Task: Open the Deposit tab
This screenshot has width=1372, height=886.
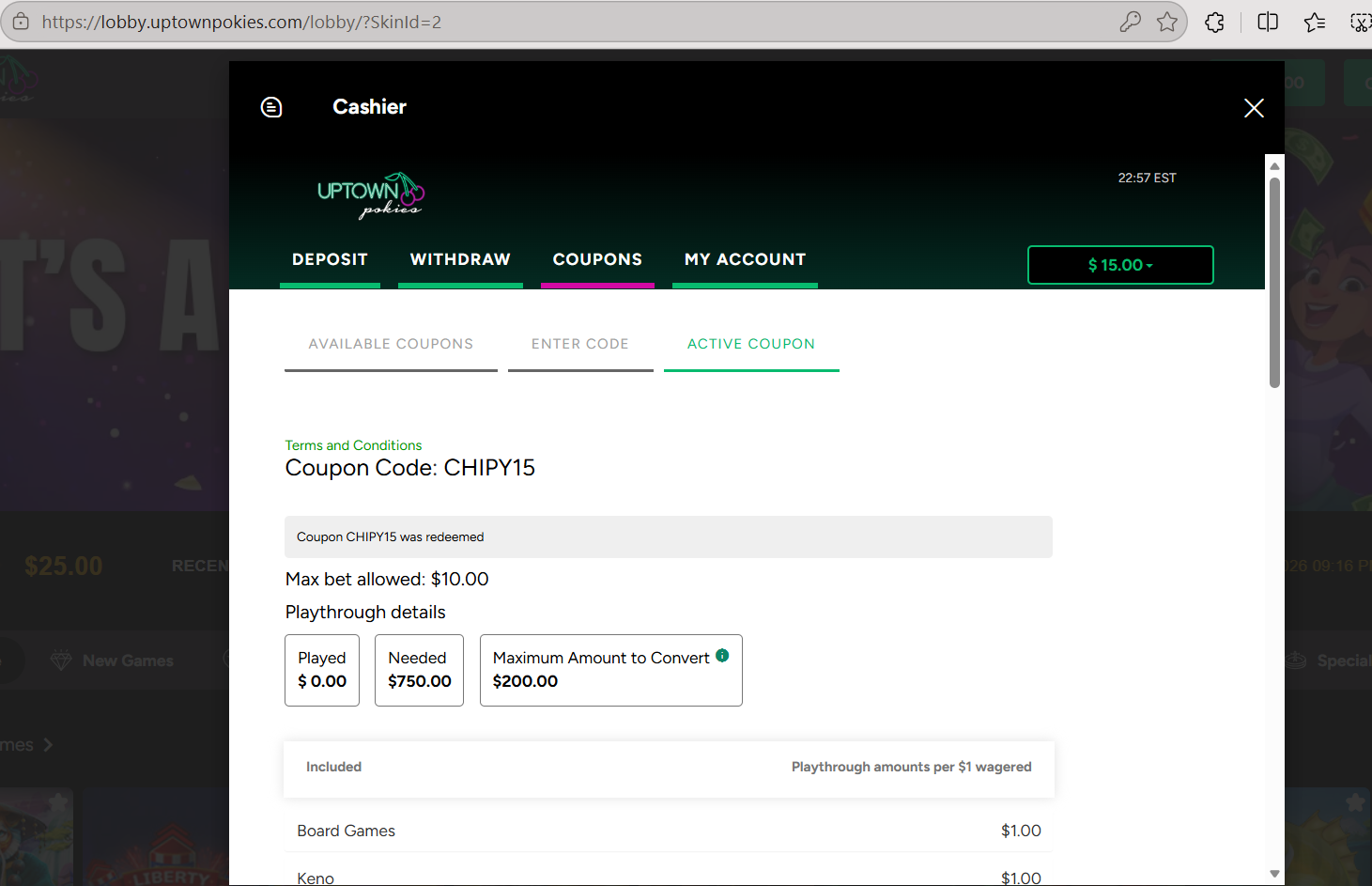Action: click(x=330, y=259)
